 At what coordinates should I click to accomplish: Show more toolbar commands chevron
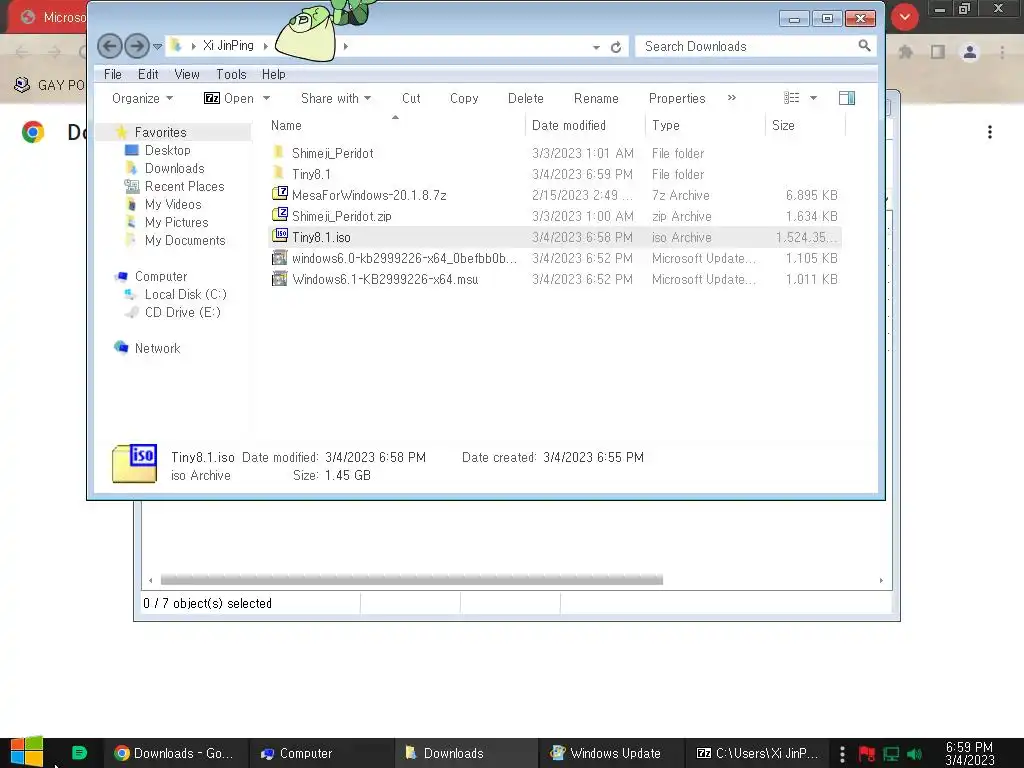point(731,98)
